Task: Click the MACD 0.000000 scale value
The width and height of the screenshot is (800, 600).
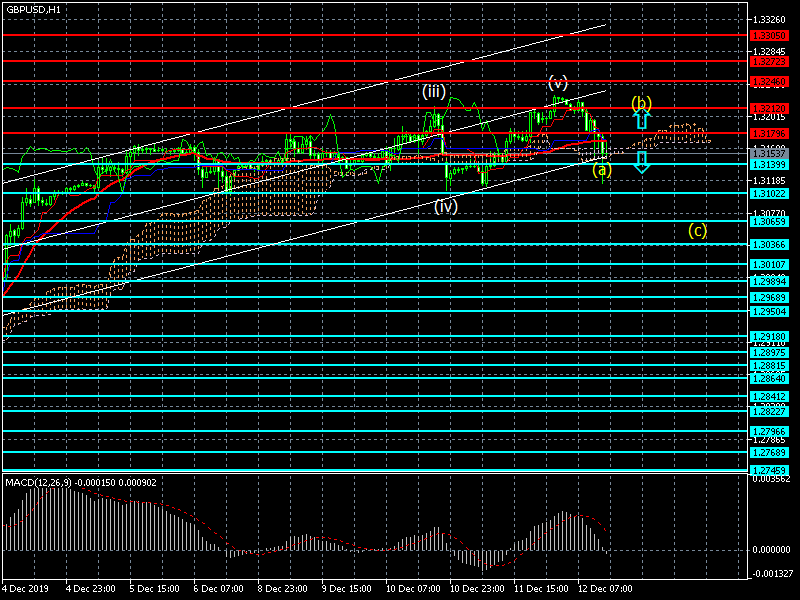Action: tap(771, 550)
